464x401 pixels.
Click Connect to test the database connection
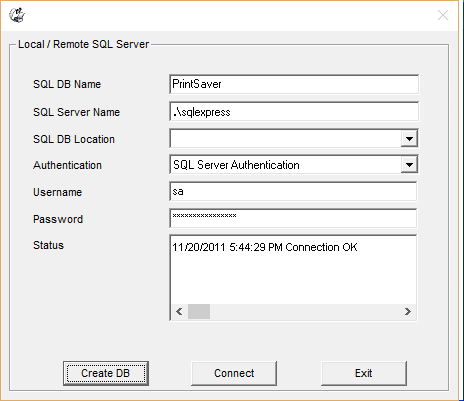(x=234, y=373)
